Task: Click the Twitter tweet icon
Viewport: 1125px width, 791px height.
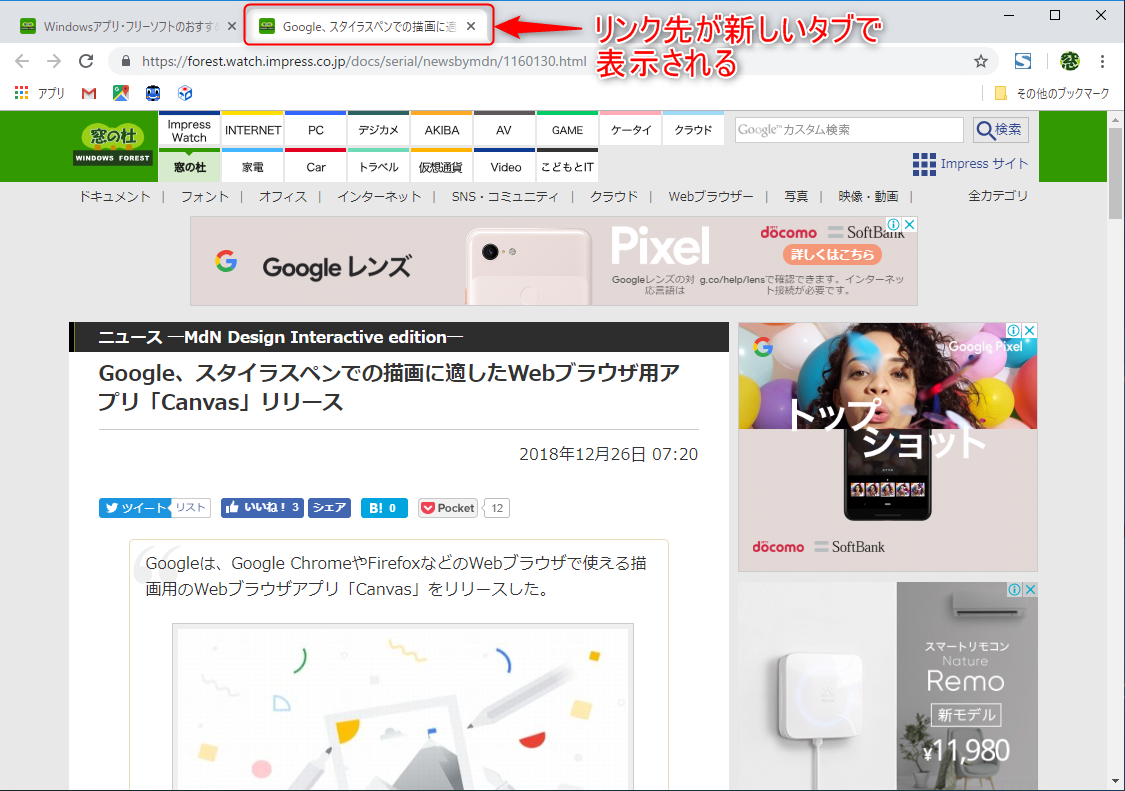Action: [x=113, y=507]
